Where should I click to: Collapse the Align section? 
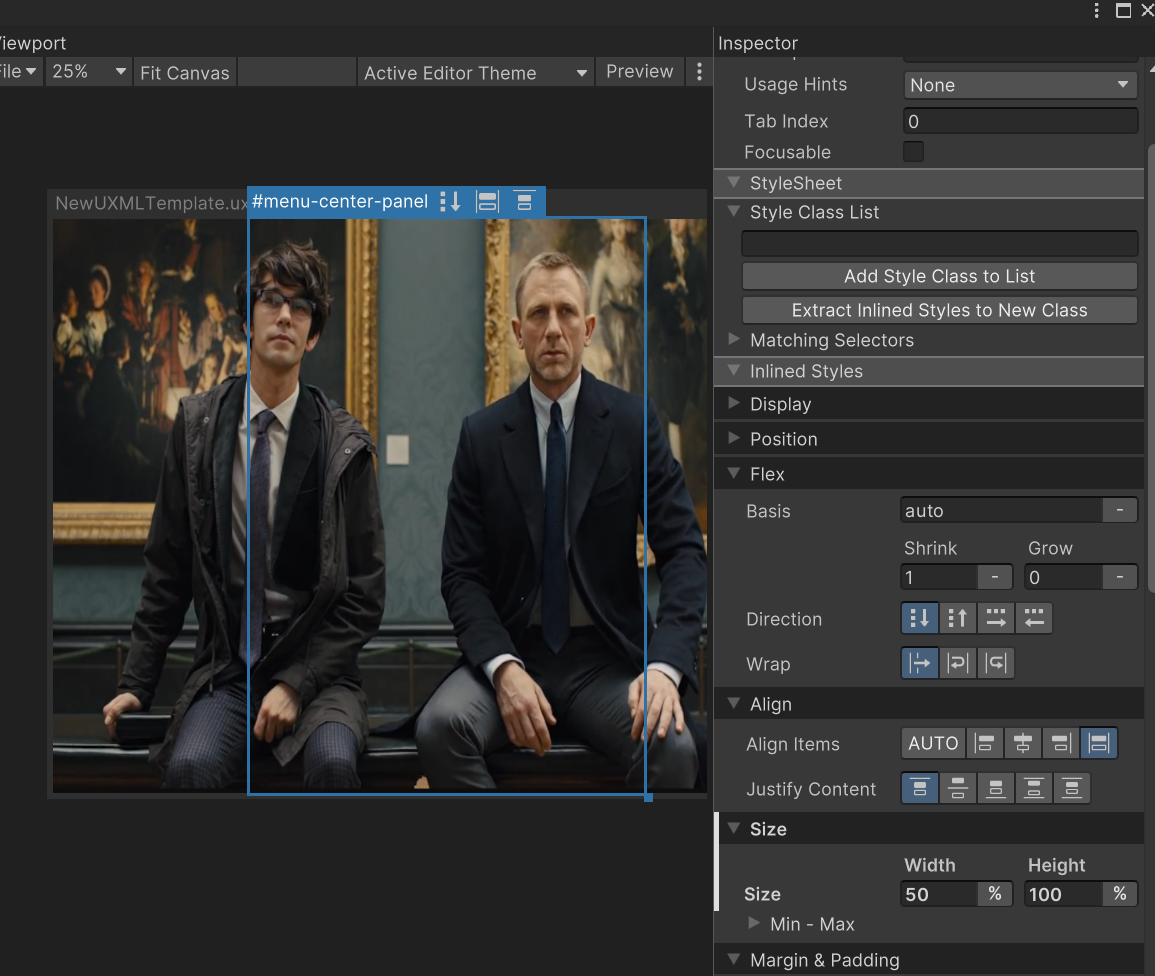point(734,703)
